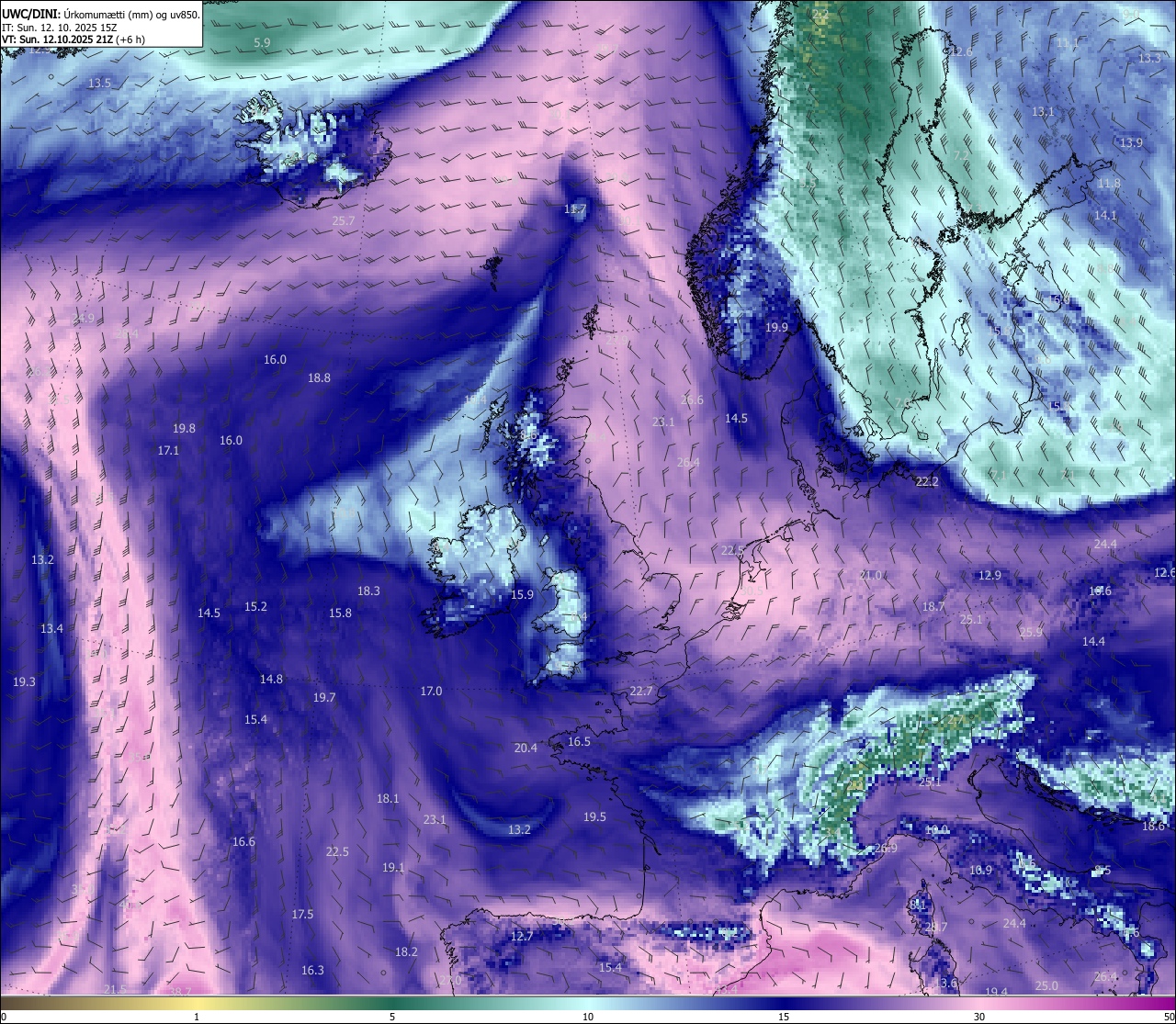The image size is (1176, 1024).
Task: Click the 13.4 value on the map
Action: pyautogui.click(x=51, y=628)
